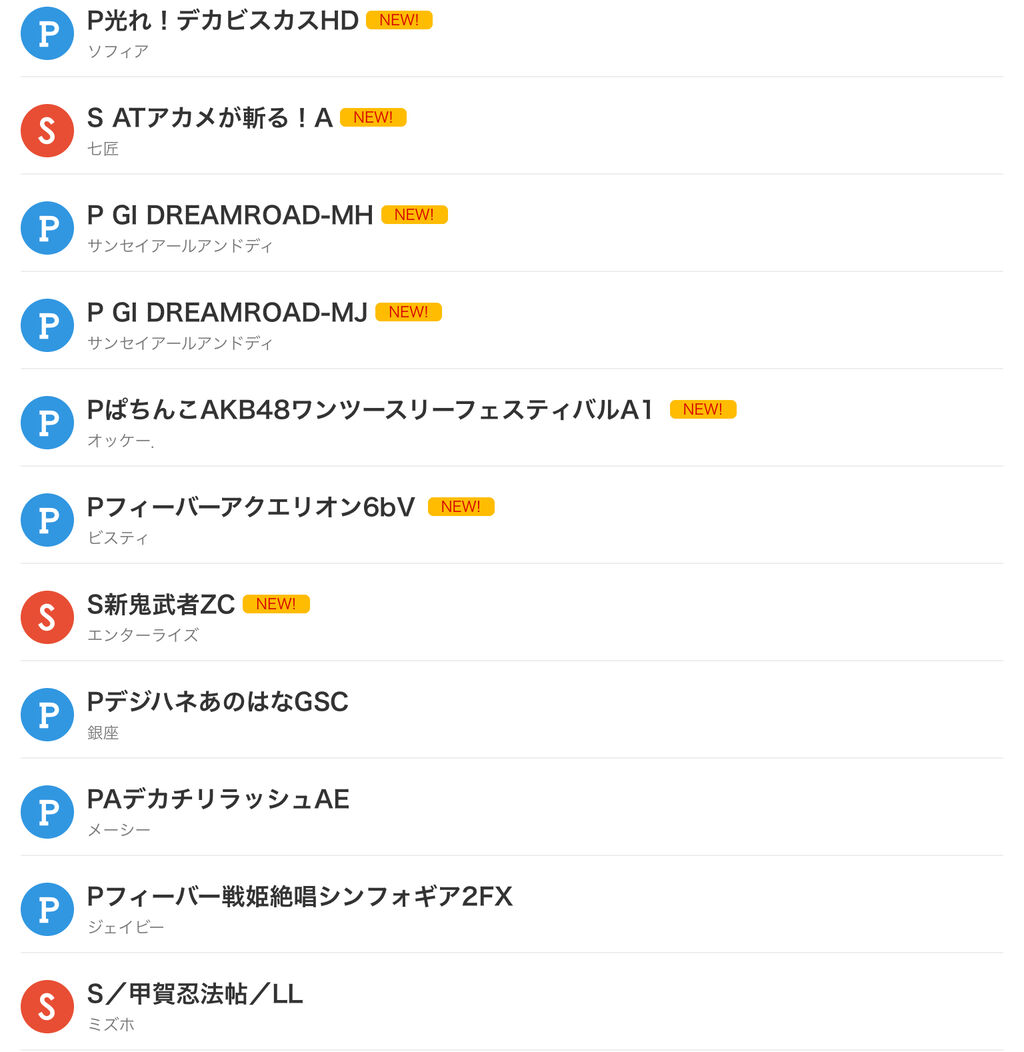Click the maker name サンセイアールアンドディ under DREAMROAD-MJ
The image size is (1024, 1052).
click(180, 343)
